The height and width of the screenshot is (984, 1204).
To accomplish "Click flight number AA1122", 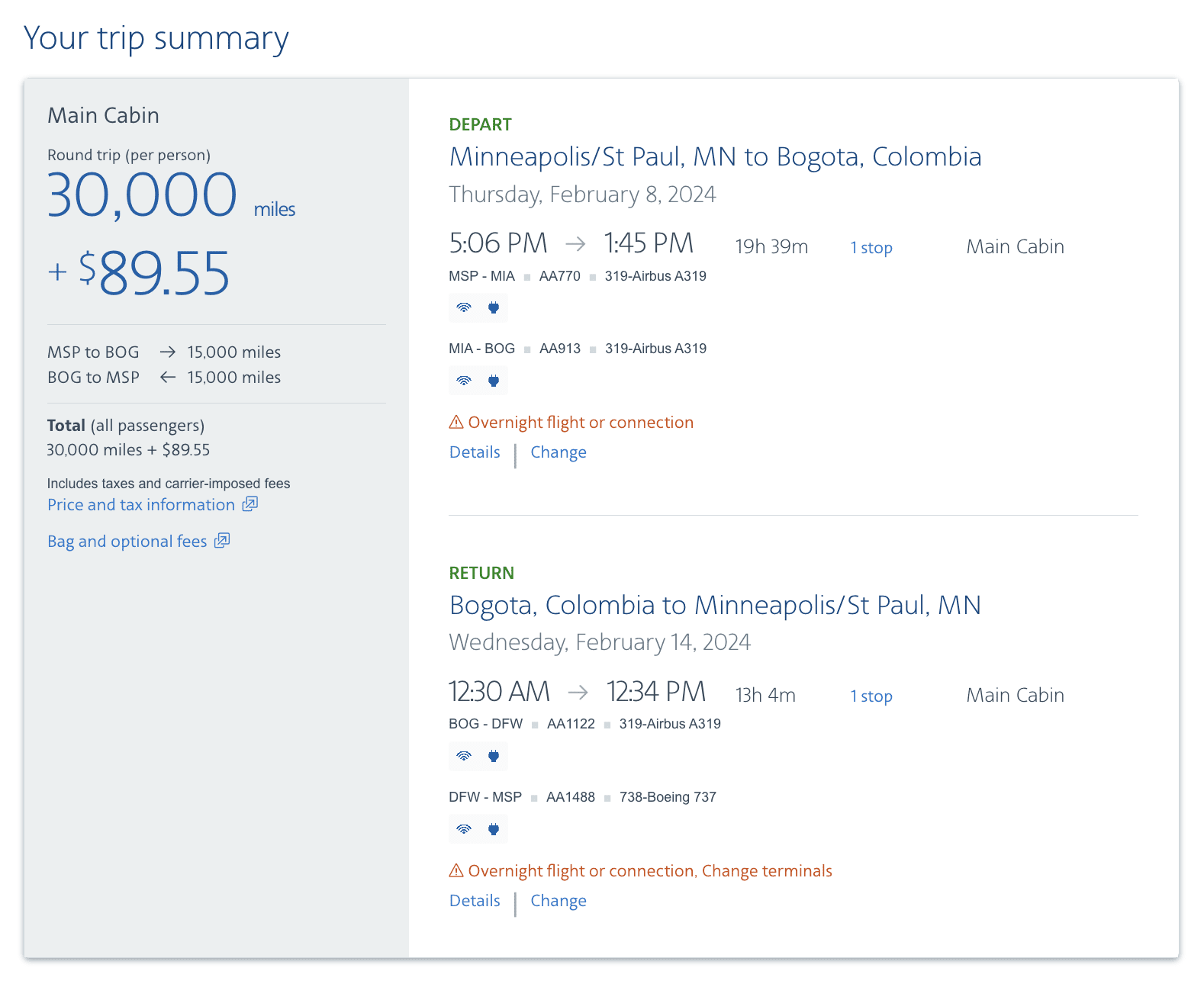I will pos(571,724).
